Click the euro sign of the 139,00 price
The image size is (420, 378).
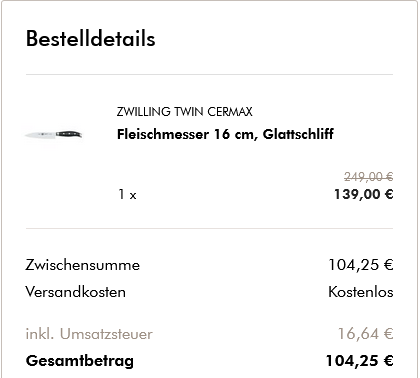click(x=389, y=194)
